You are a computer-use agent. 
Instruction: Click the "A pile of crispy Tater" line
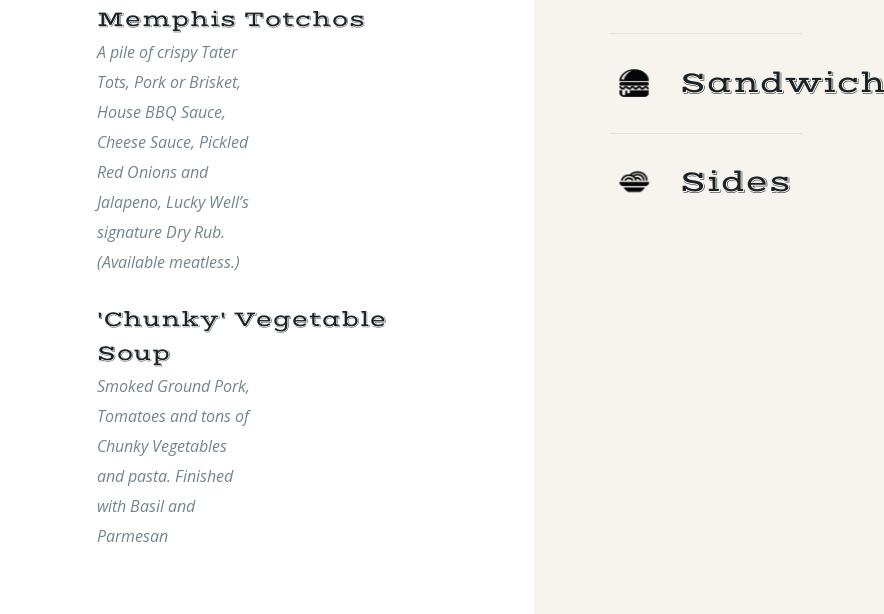167,52
